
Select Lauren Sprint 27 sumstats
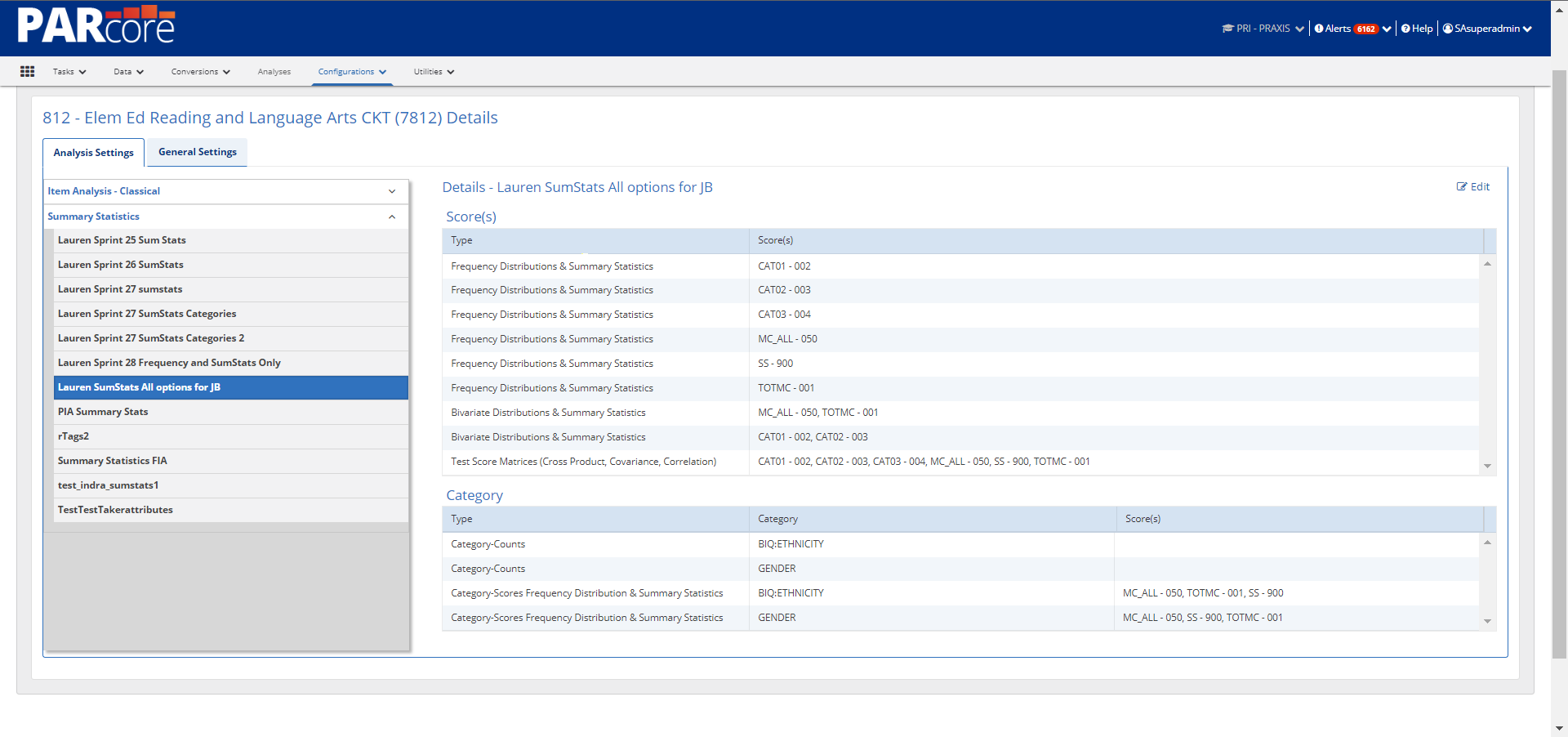(x=231, y=289)
